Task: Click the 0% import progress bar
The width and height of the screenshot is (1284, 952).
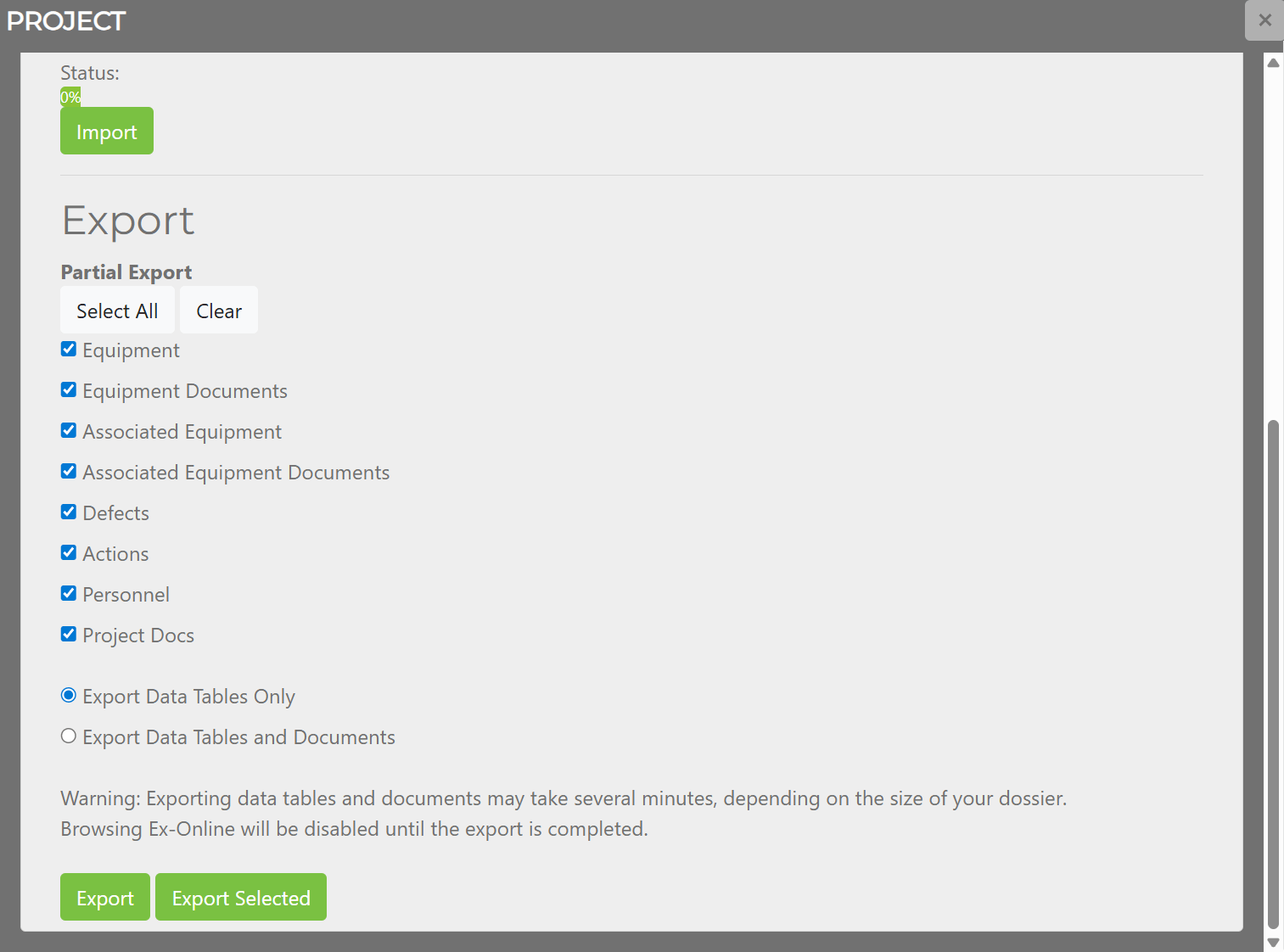Action: click(70, 97)
